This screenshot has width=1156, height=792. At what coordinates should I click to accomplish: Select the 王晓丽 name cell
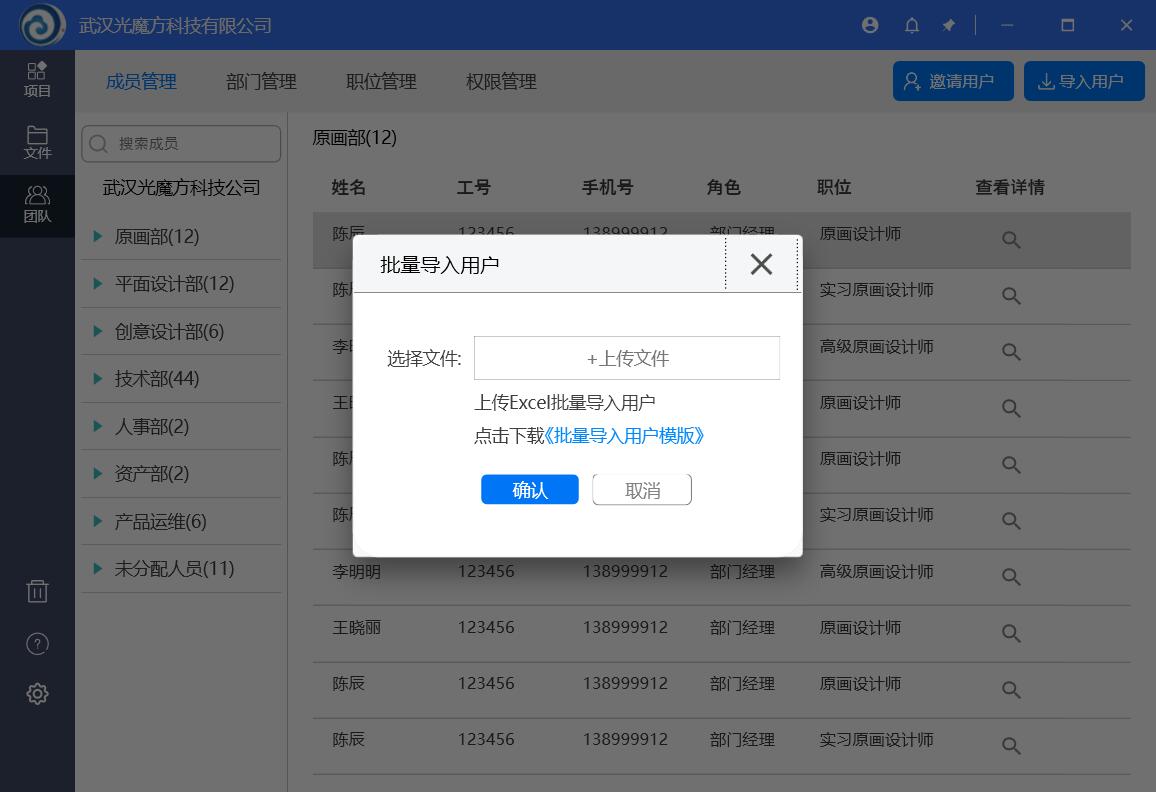tap(356, 628)
